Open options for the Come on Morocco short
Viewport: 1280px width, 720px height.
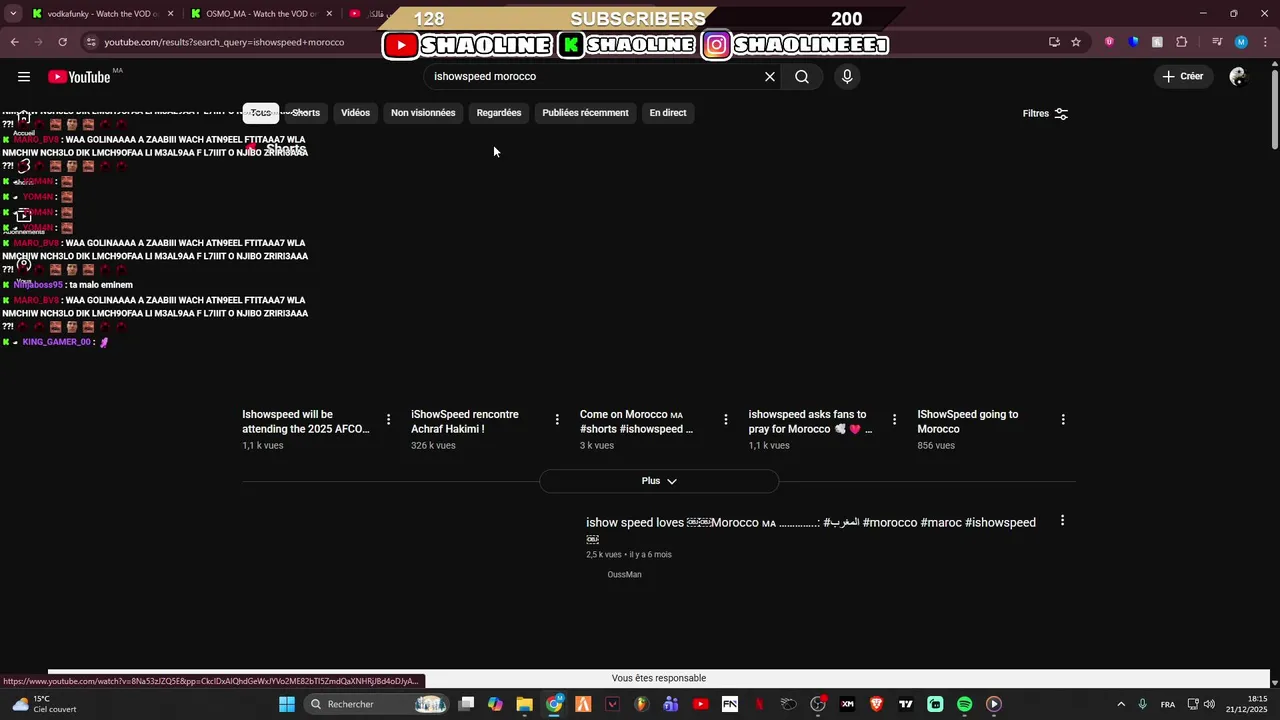pyautogui.click(x=726, y=420)
